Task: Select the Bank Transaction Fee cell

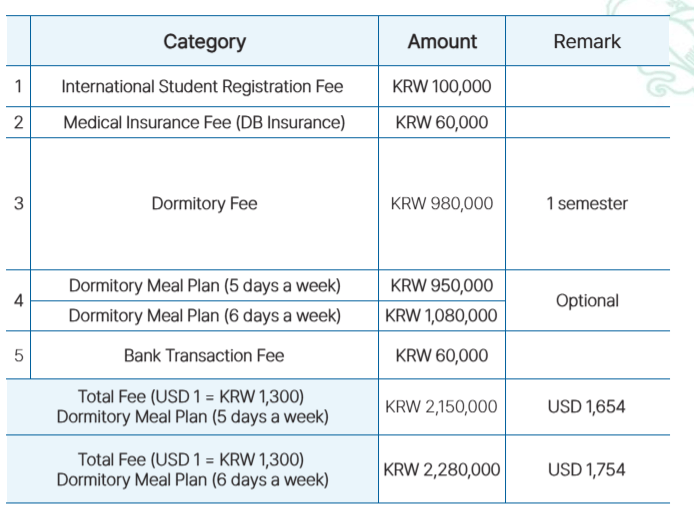Action: tap(204, 355)
